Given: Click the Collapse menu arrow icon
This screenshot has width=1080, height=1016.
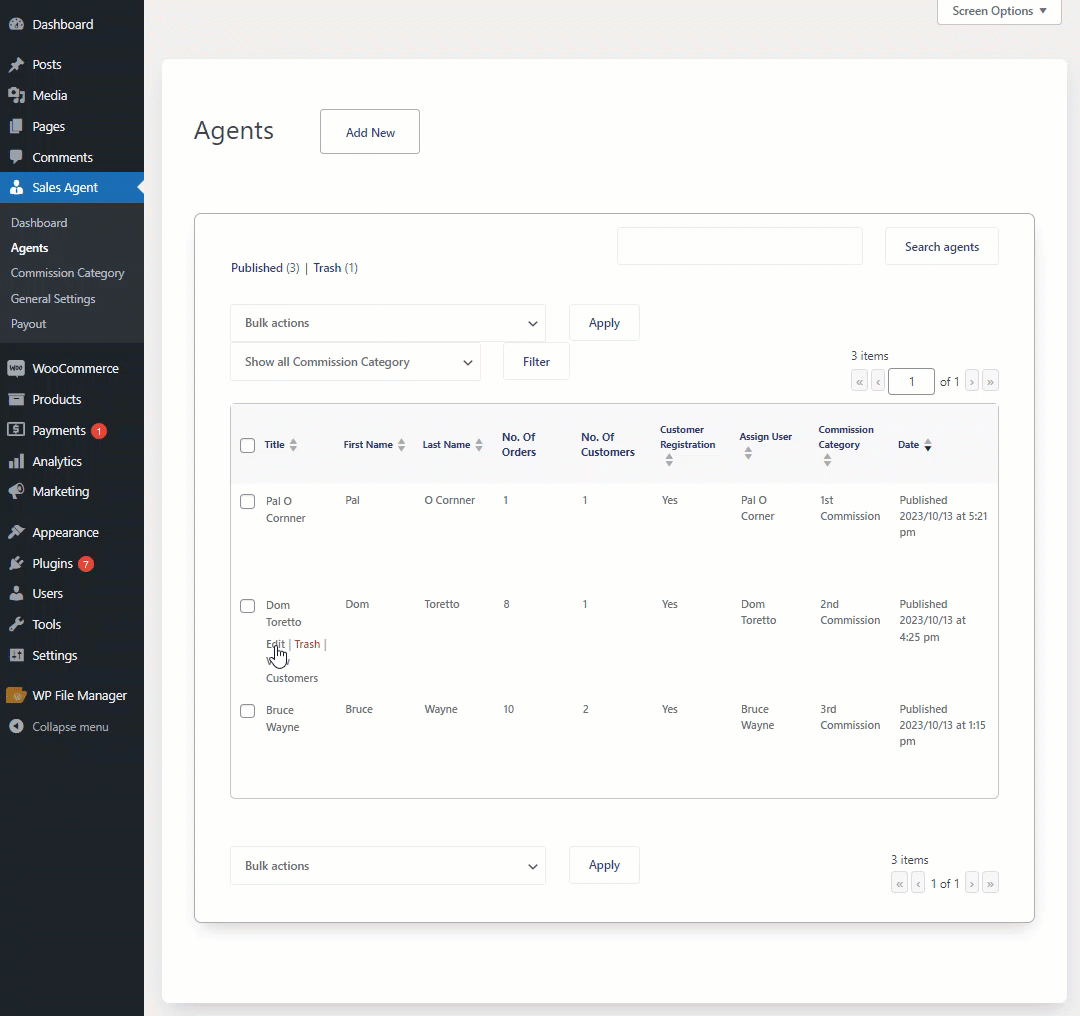Looking at the screenshot, I should 17,727.
